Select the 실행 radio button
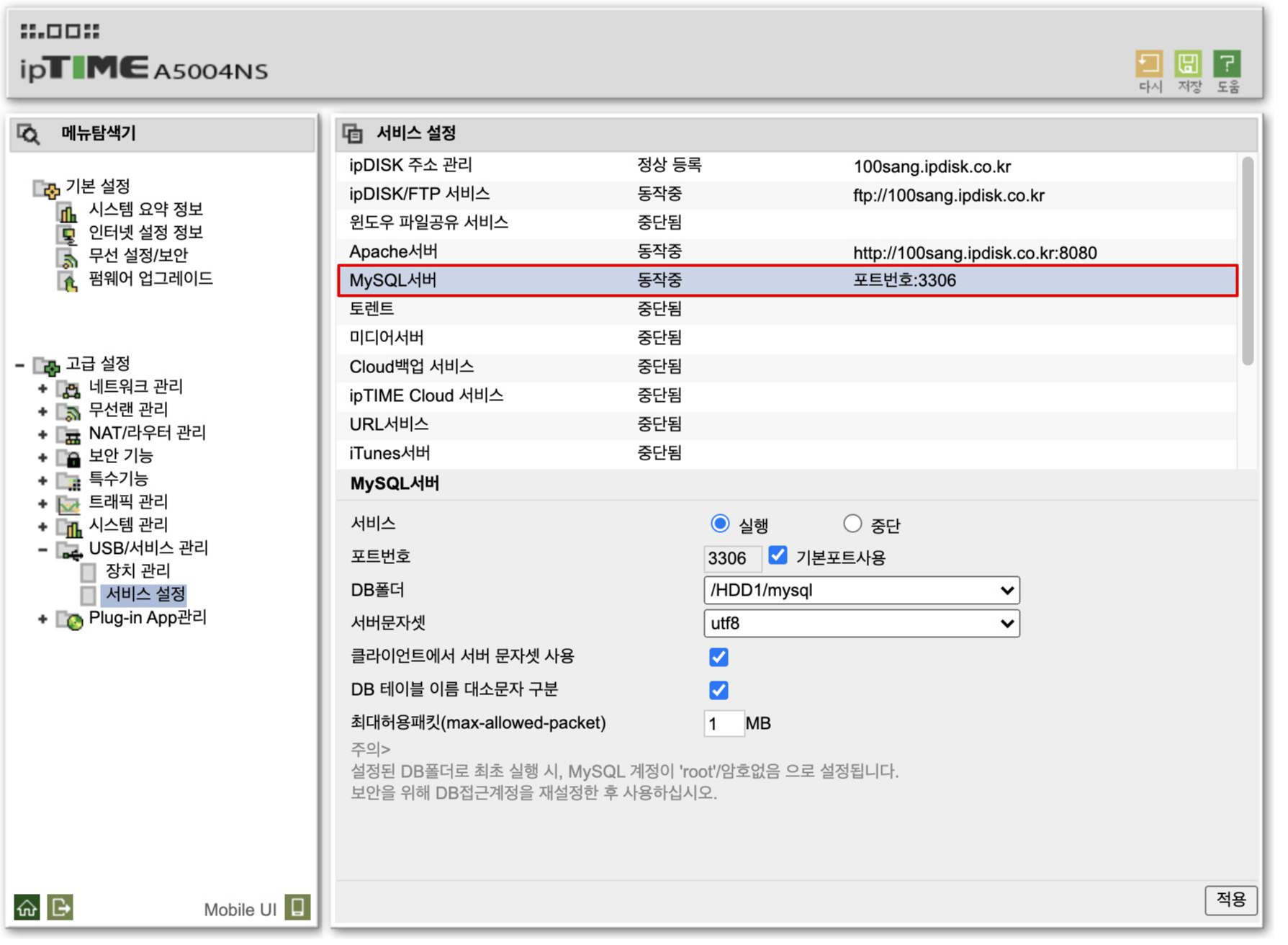Screen dimensions: 1288x945 719,524
